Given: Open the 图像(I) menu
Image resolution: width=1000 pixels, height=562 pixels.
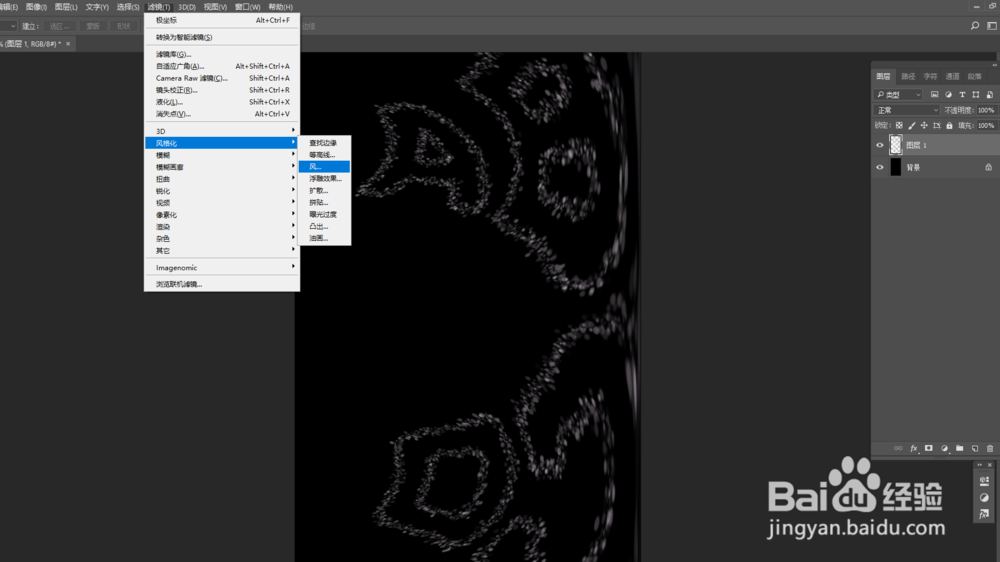Looking at the screenshot, I should click(x=36, y=7).
